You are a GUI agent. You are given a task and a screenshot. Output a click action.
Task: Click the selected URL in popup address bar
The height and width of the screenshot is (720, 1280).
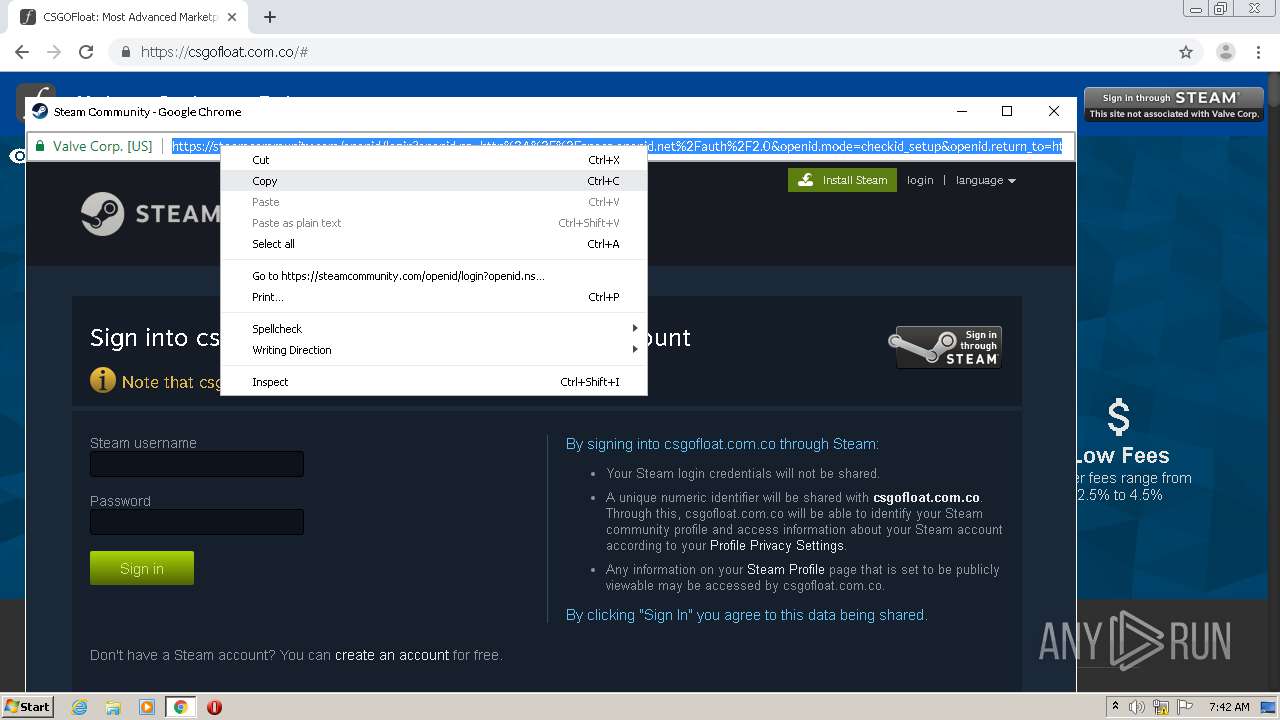(617, 146)
